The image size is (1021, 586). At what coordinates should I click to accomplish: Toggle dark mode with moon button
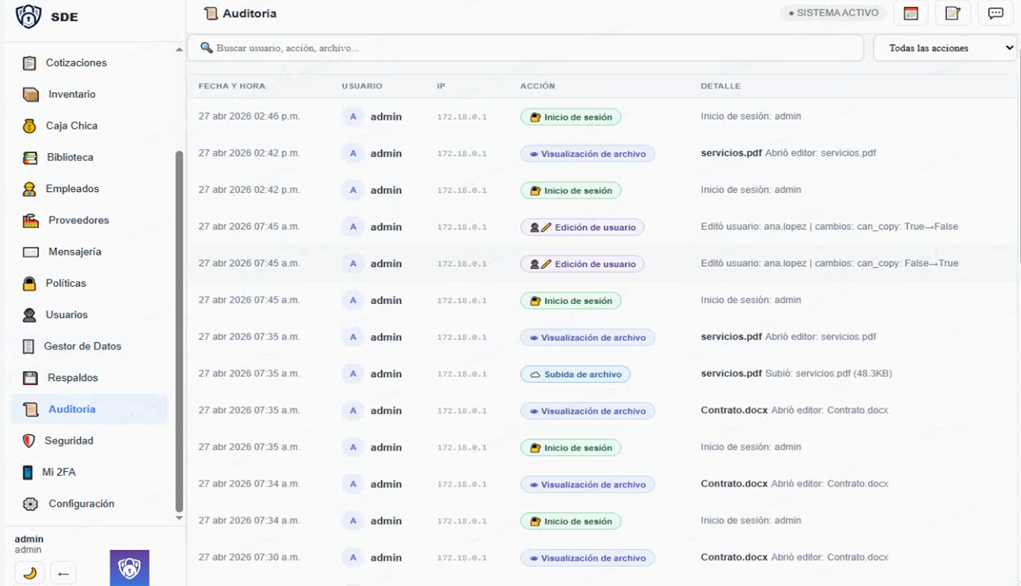coord(29,573)
